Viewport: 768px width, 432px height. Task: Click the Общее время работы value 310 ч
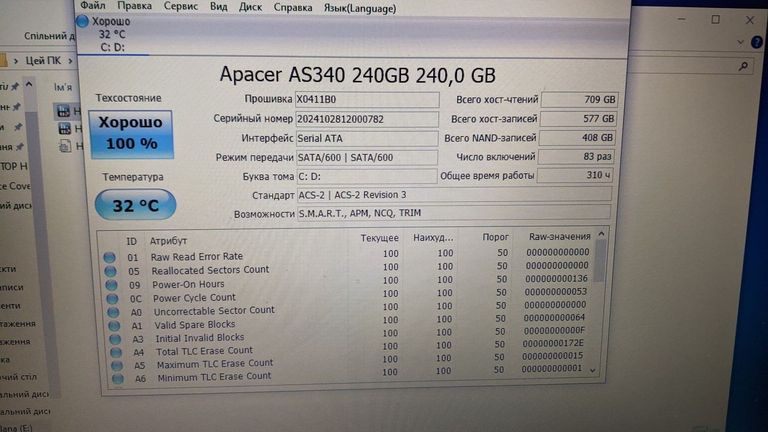(575, 175)
